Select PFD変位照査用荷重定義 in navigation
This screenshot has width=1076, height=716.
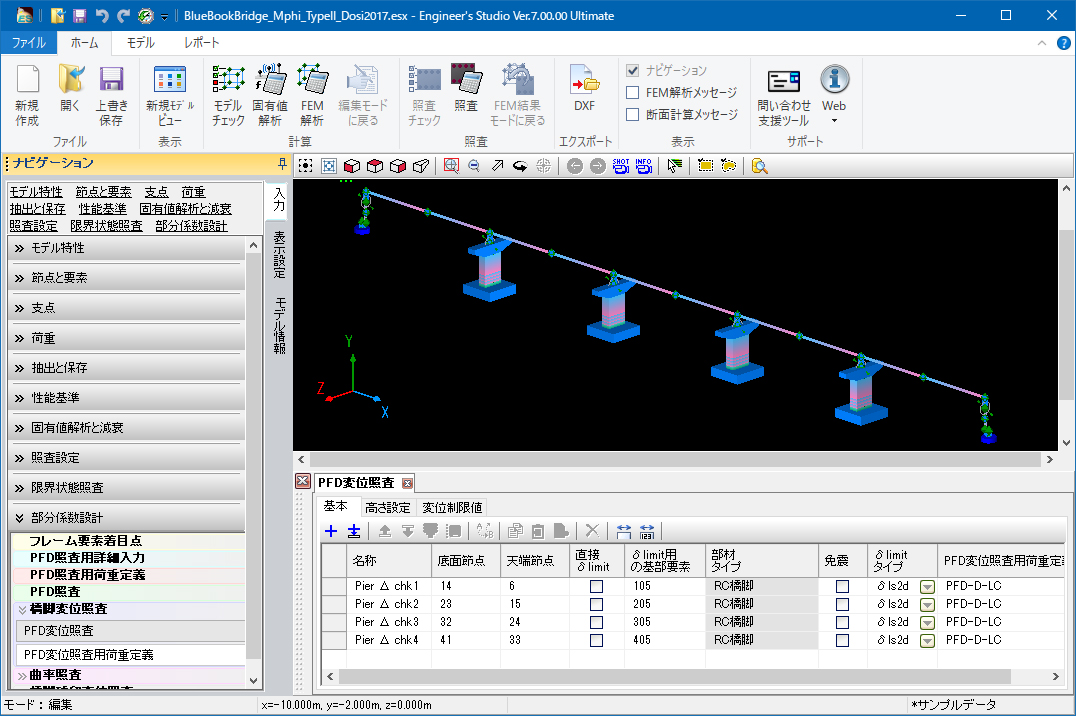tap(89, 655)
